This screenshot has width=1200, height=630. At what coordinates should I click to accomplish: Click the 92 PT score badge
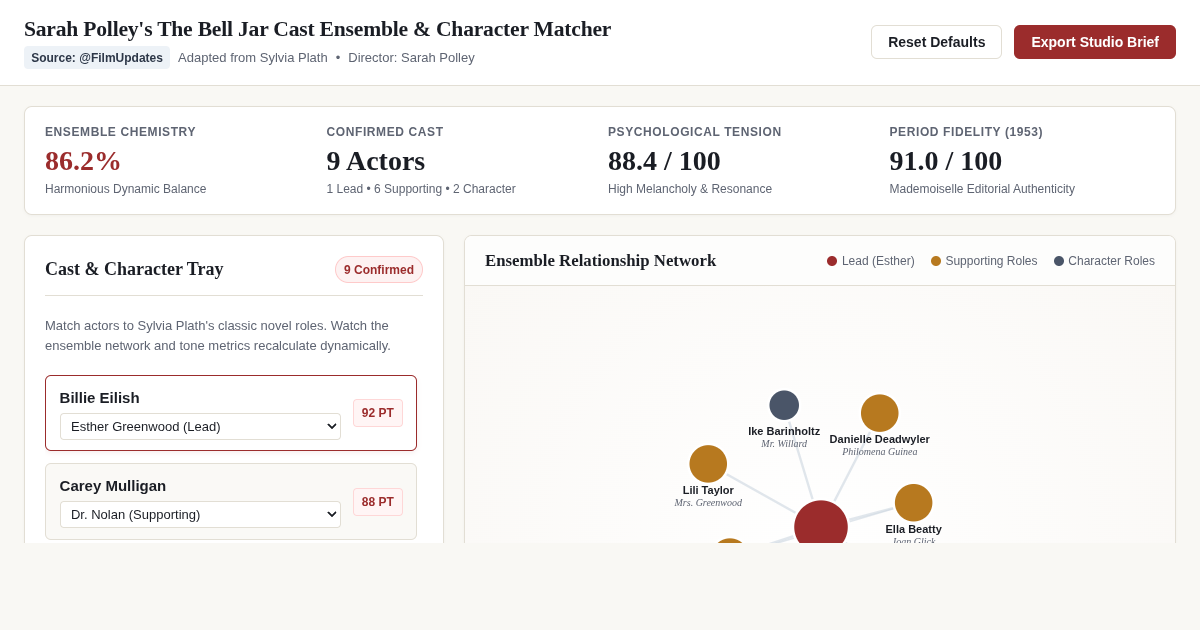point(378,413)
